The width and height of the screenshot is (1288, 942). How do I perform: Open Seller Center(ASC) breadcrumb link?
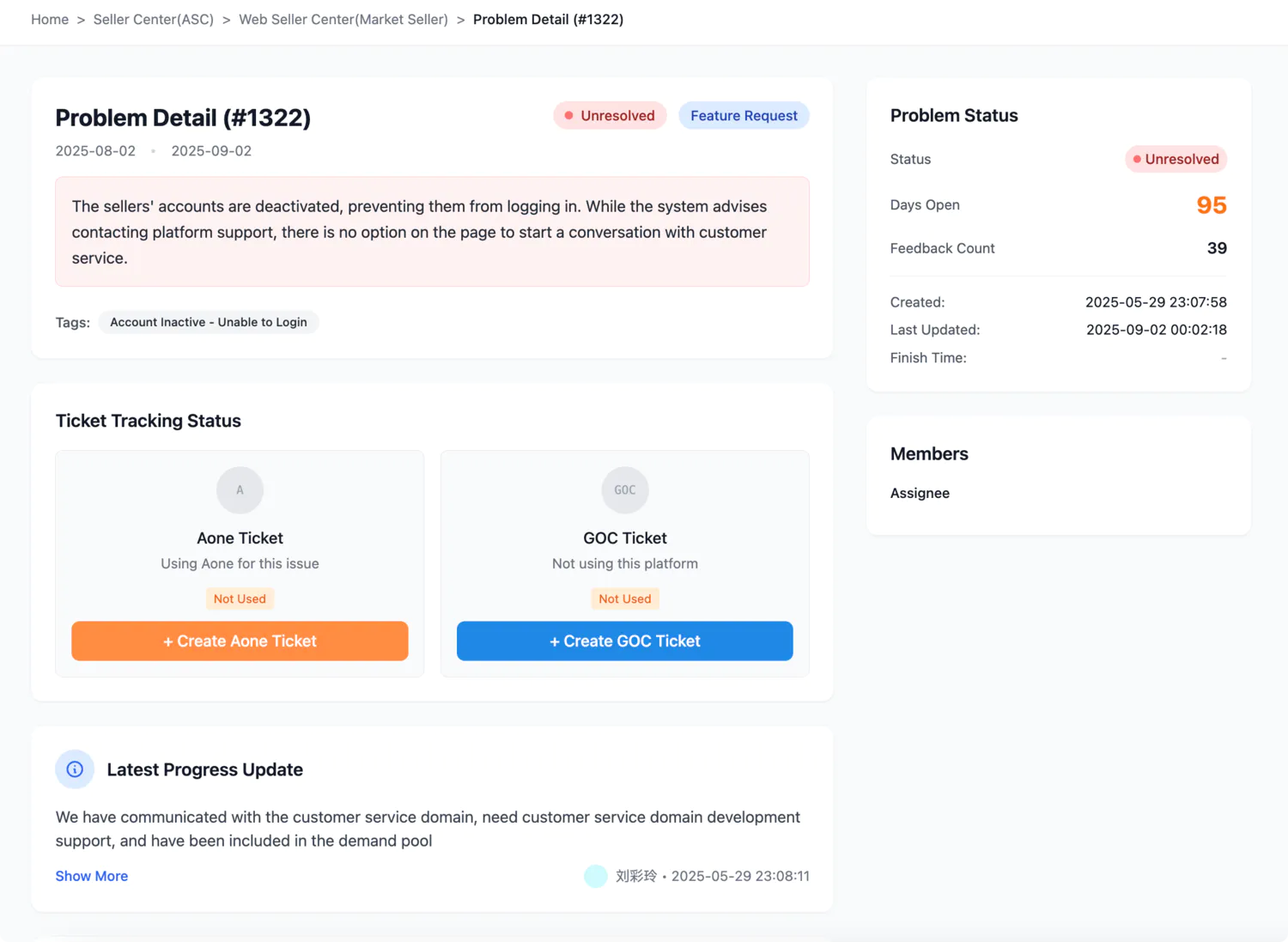click(154, 19)
